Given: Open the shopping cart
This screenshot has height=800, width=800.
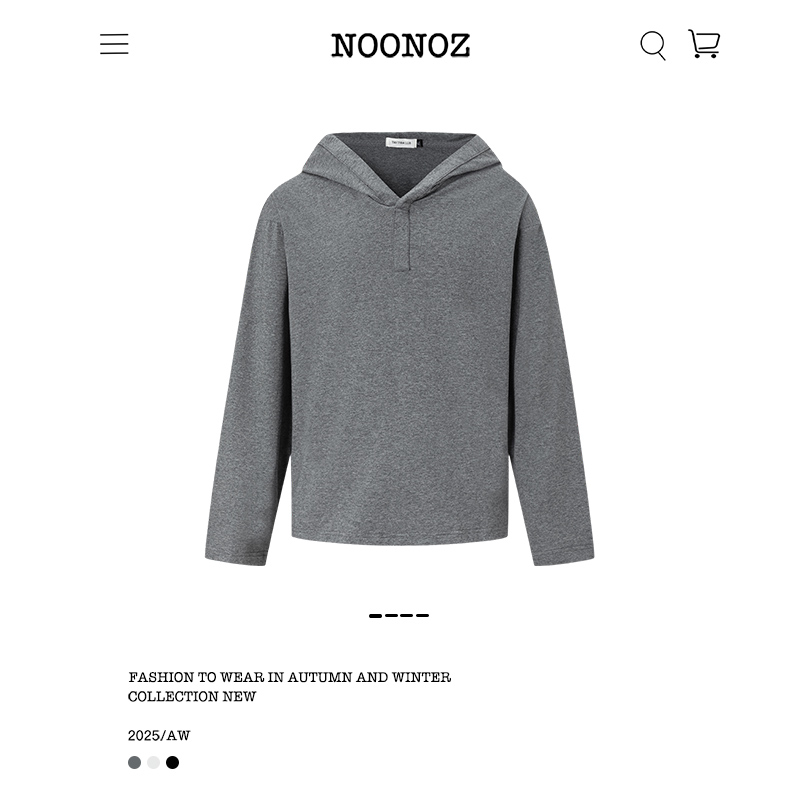Looking at the screenshot, I should click(x=704, y=44).
